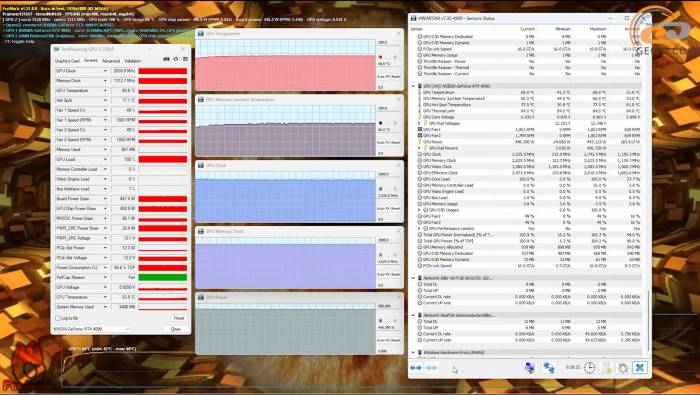Click the GPU Fan1 RPM sensor icon in HWiNFO
Image resolution: width=700 pixels, height=395 pixels.
[x=420, y=129]
